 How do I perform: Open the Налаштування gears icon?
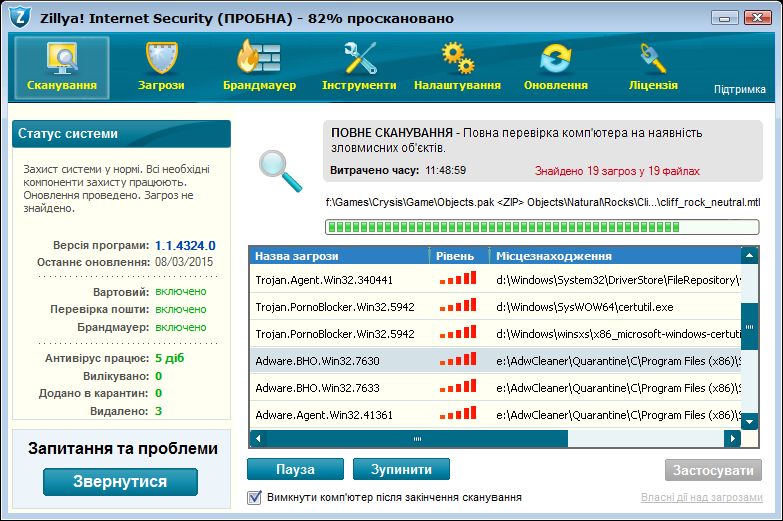pyautogui.click(x=457, y=59)
